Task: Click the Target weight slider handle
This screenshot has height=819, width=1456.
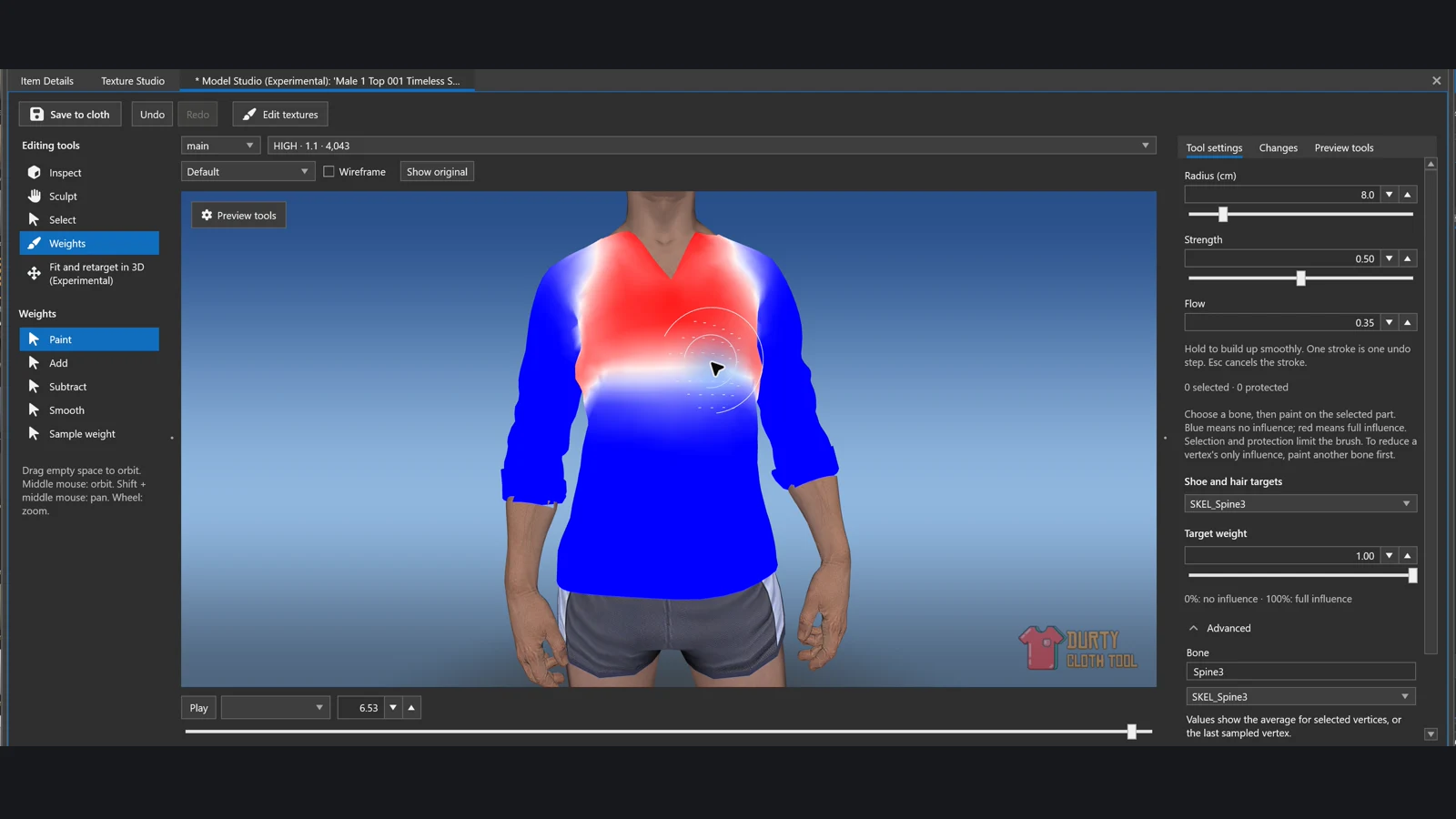Action: click(x=1412, y=575)
